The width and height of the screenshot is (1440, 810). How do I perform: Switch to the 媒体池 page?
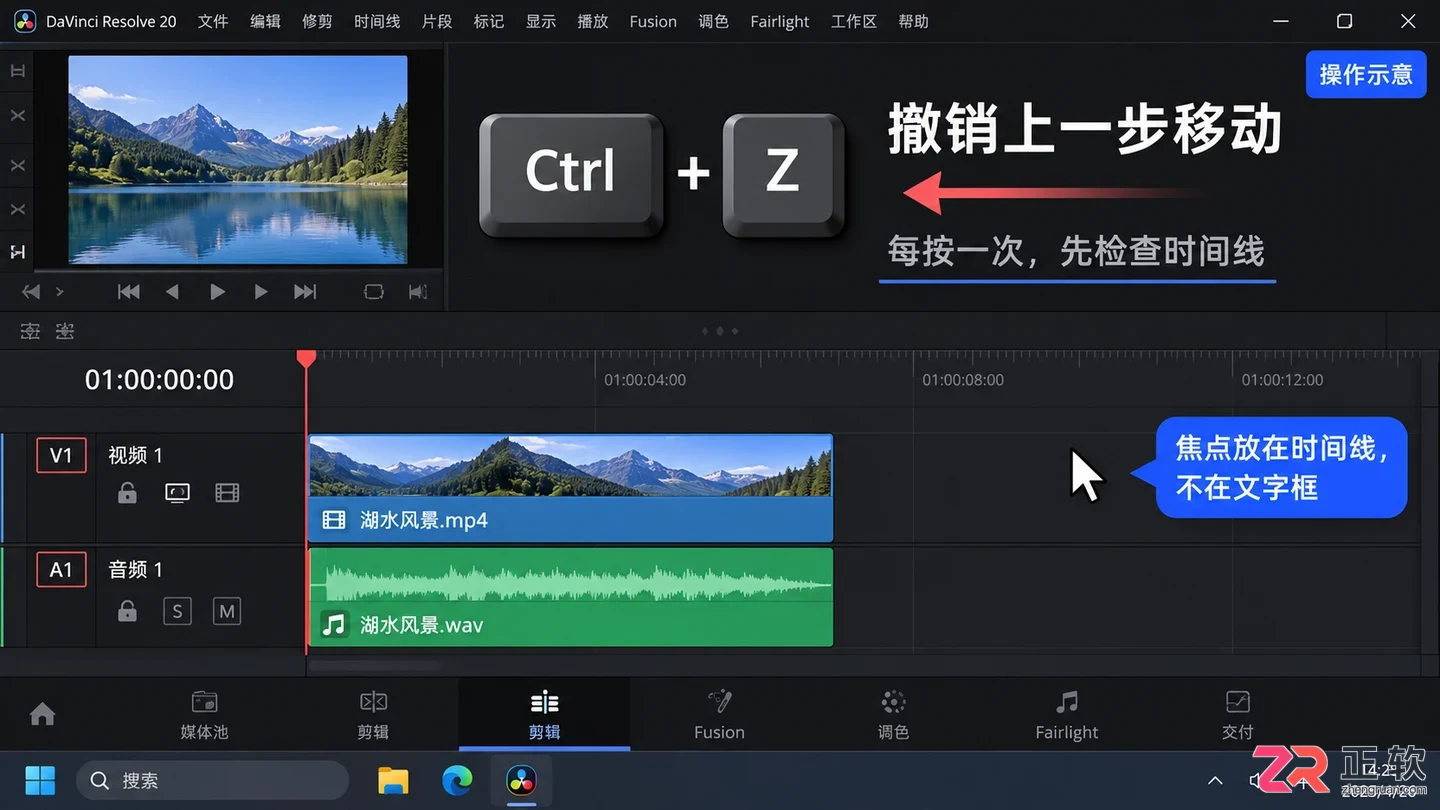point(204,715)
